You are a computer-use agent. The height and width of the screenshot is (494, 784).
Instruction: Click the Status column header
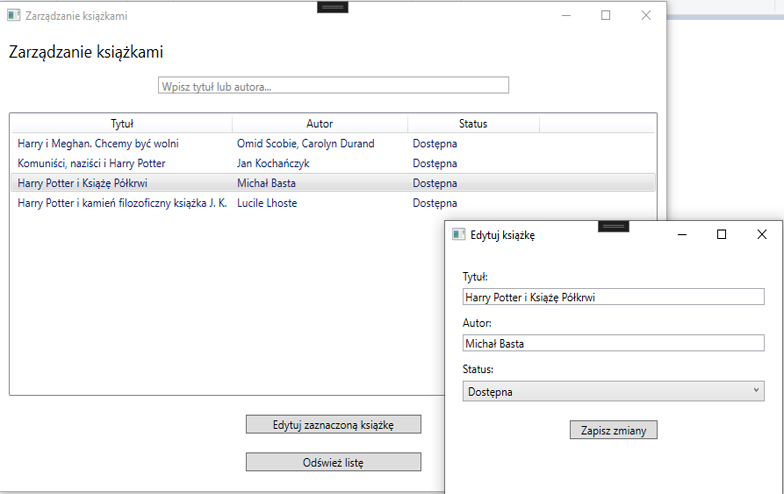click(x=473, y=124)
